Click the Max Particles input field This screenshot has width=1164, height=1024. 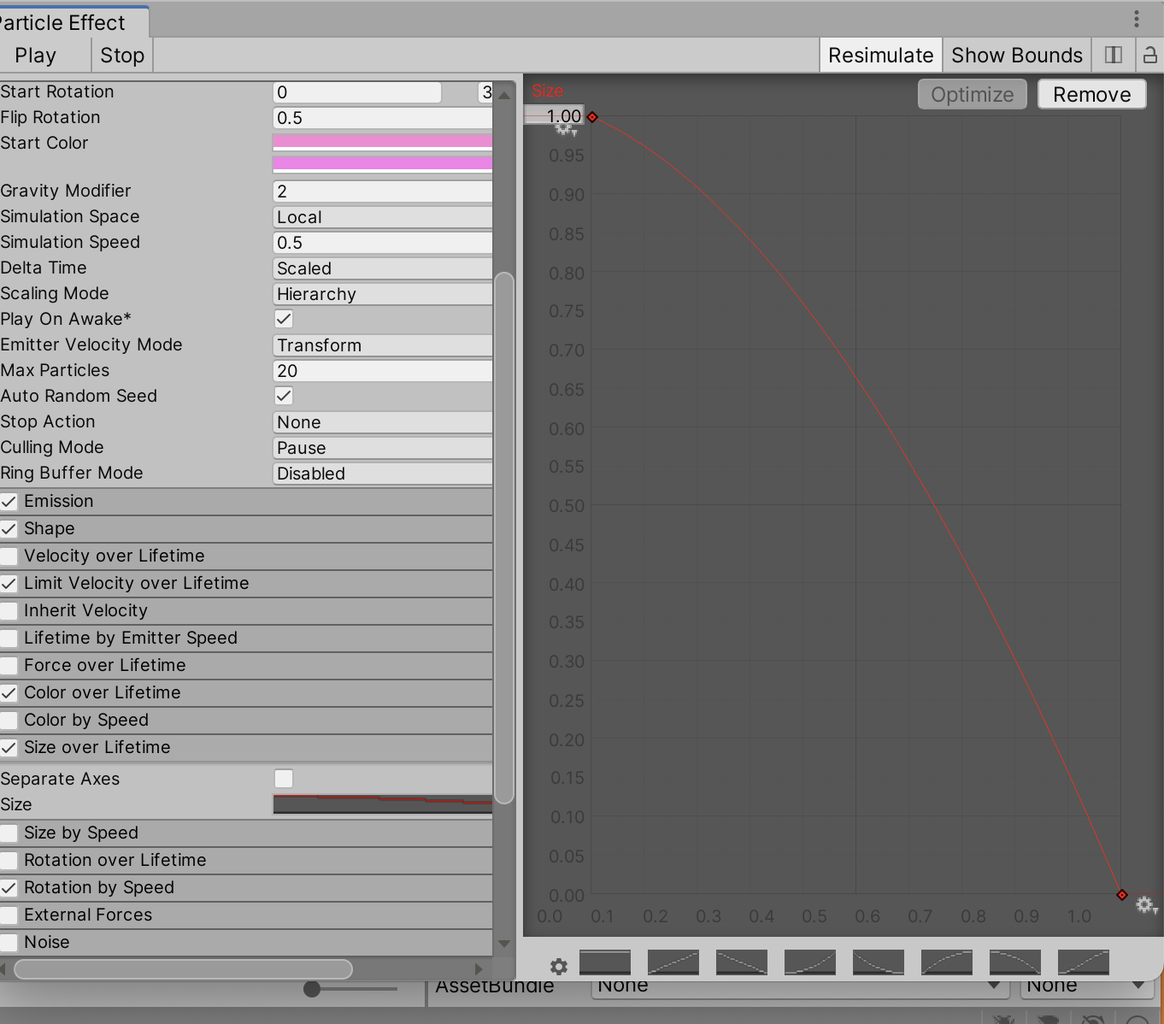tap(383, 370)
